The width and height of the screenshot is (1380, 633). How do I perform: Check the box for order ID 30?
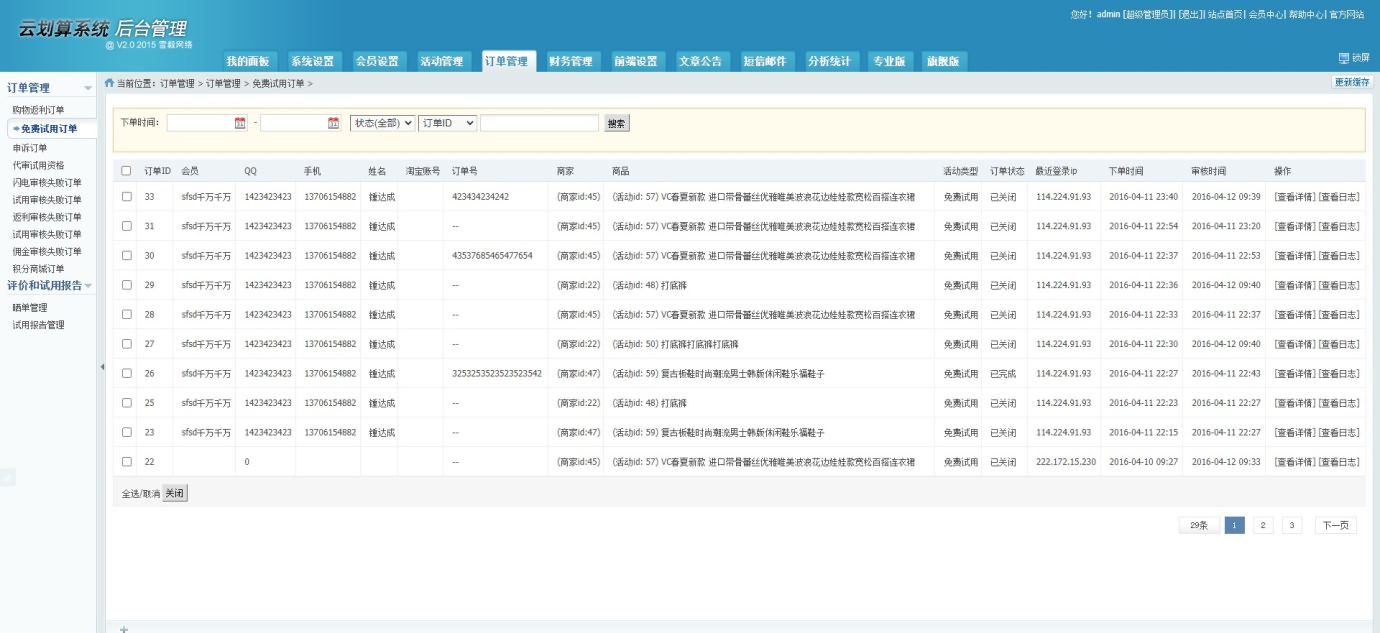(x=126, y=255)
